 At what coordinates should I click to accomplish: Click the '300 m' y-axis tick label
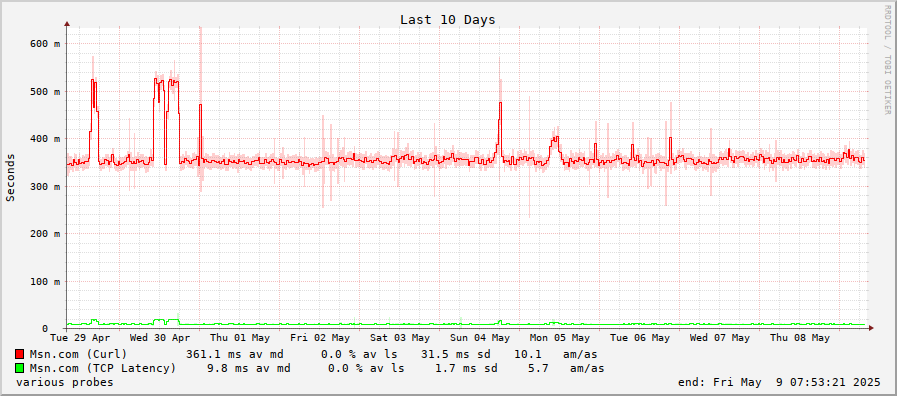point(45,186)
